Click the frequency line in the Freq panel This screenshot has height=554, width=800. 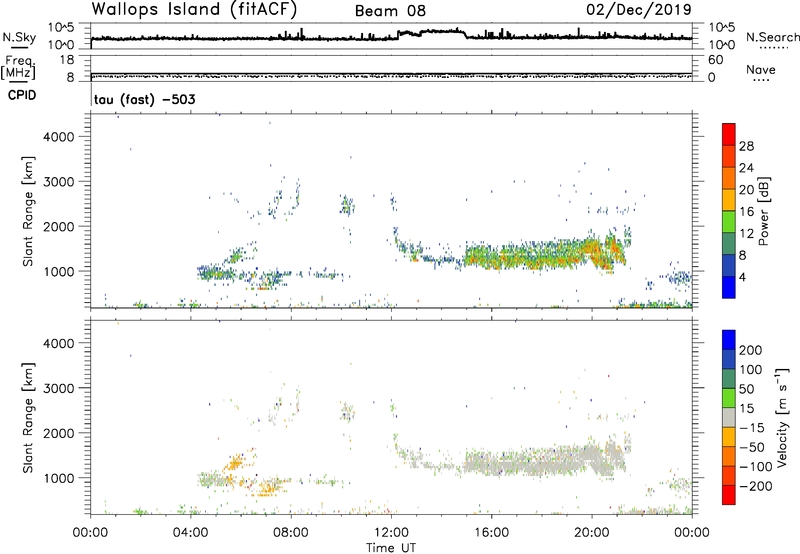click(x=391, y=74)
